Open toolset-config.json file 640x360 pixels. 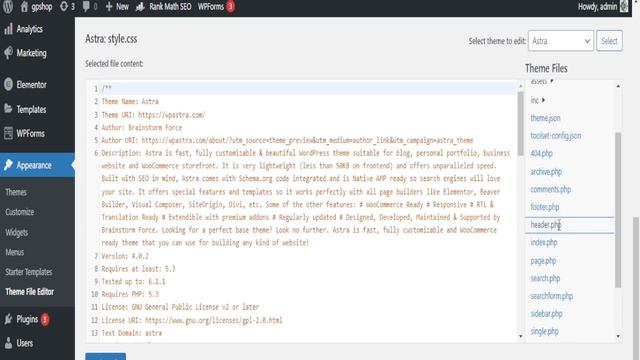click(x=556, y=136)
